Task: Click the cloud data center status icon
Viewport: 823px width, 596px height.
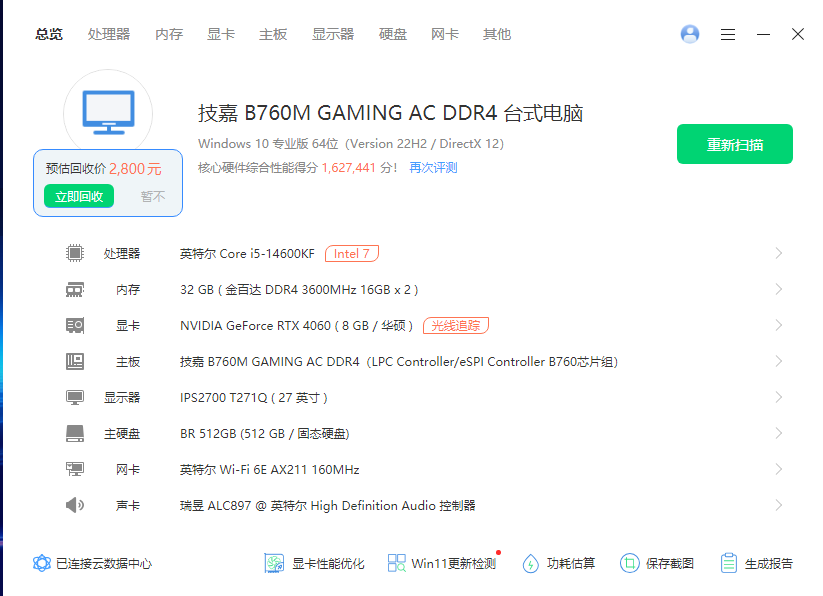Action: (x=41, y=563)
